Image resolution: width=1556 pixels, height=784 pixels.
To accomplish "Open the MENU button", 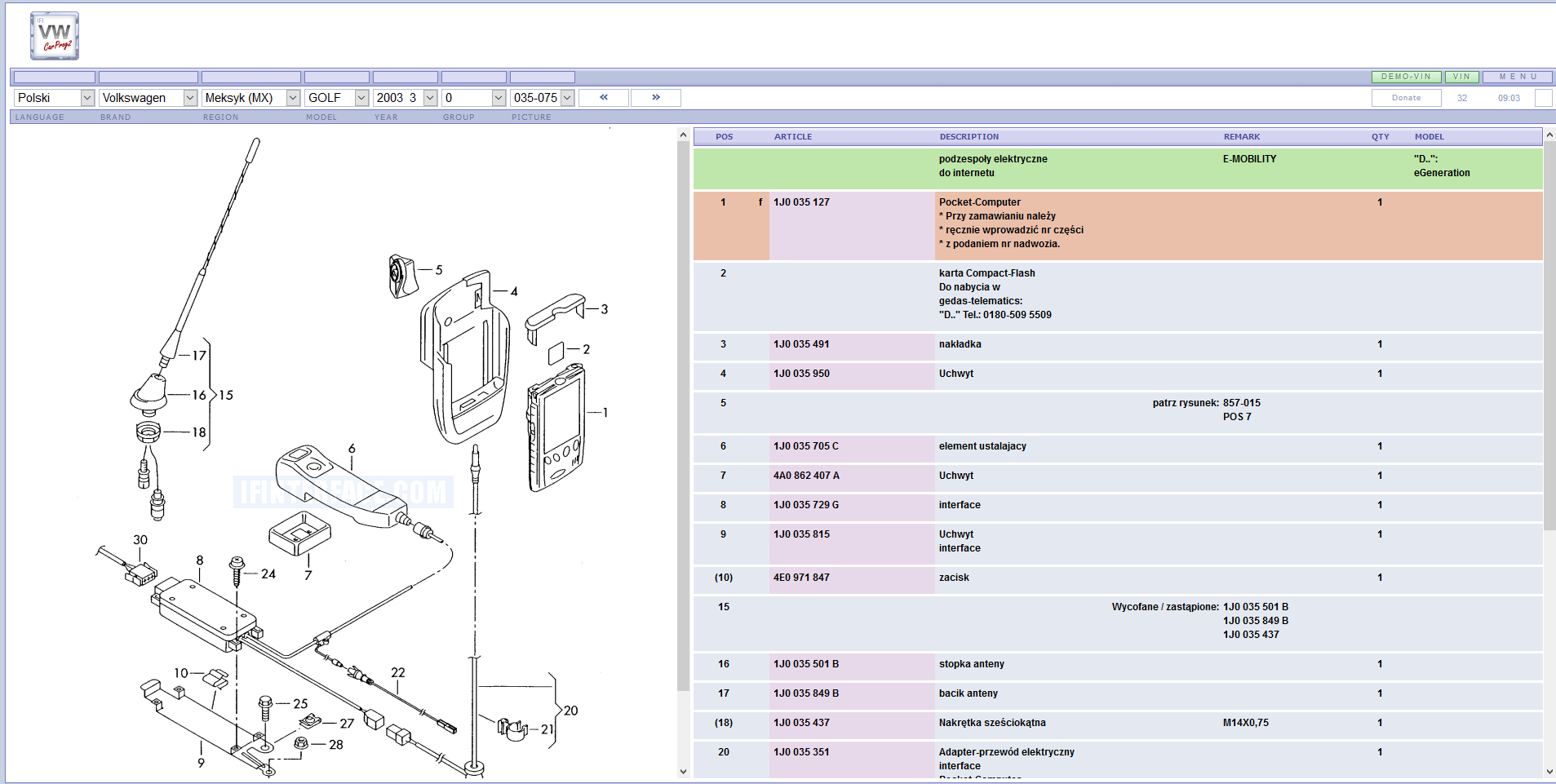I will [x=1517, y=77].
